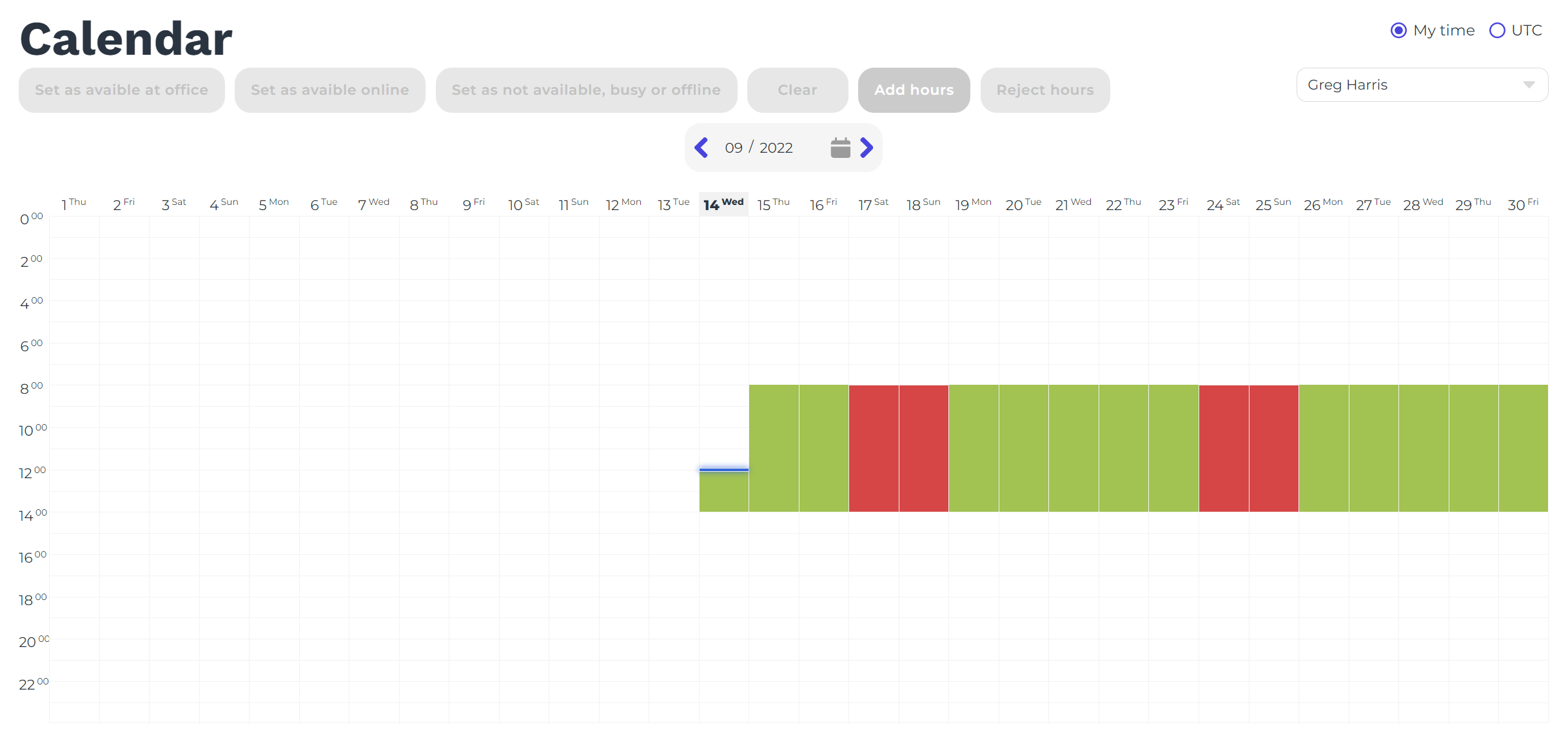
Task: Select the UTC radio button
Action: [x=1497, y=30]
